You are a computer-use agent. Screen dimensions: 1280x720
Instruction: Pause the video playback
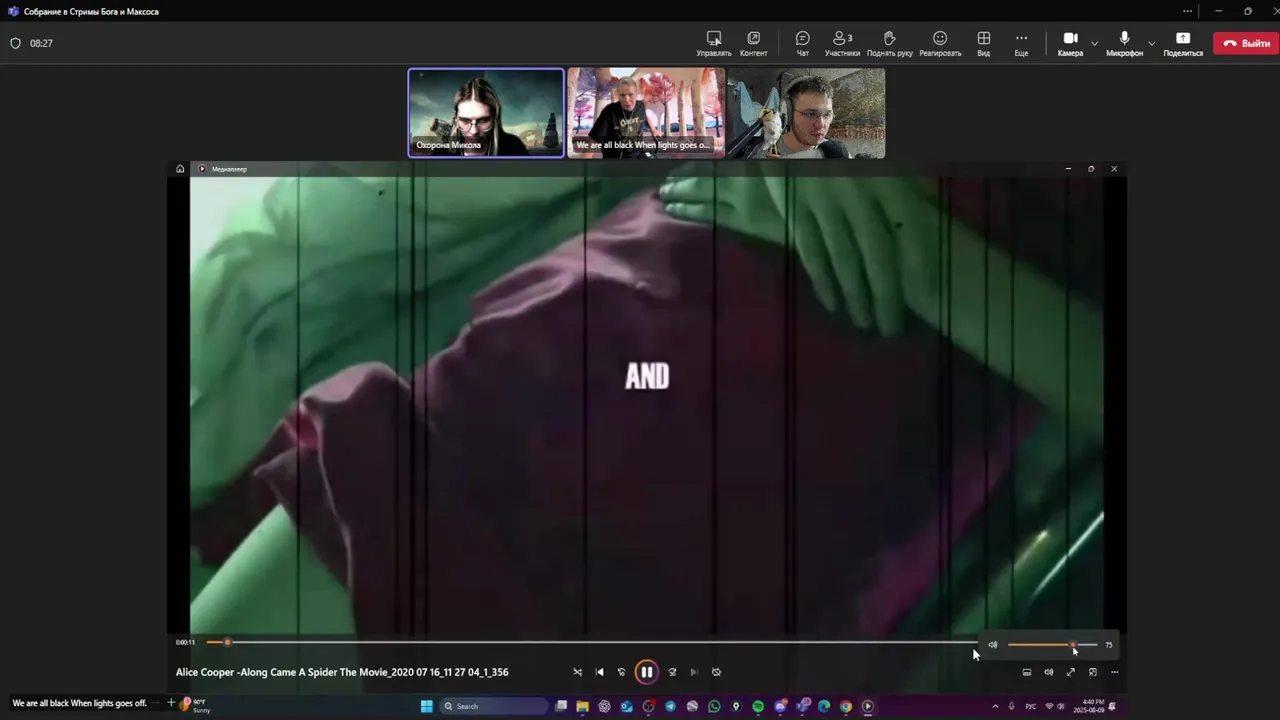click(x=646, y=672)
